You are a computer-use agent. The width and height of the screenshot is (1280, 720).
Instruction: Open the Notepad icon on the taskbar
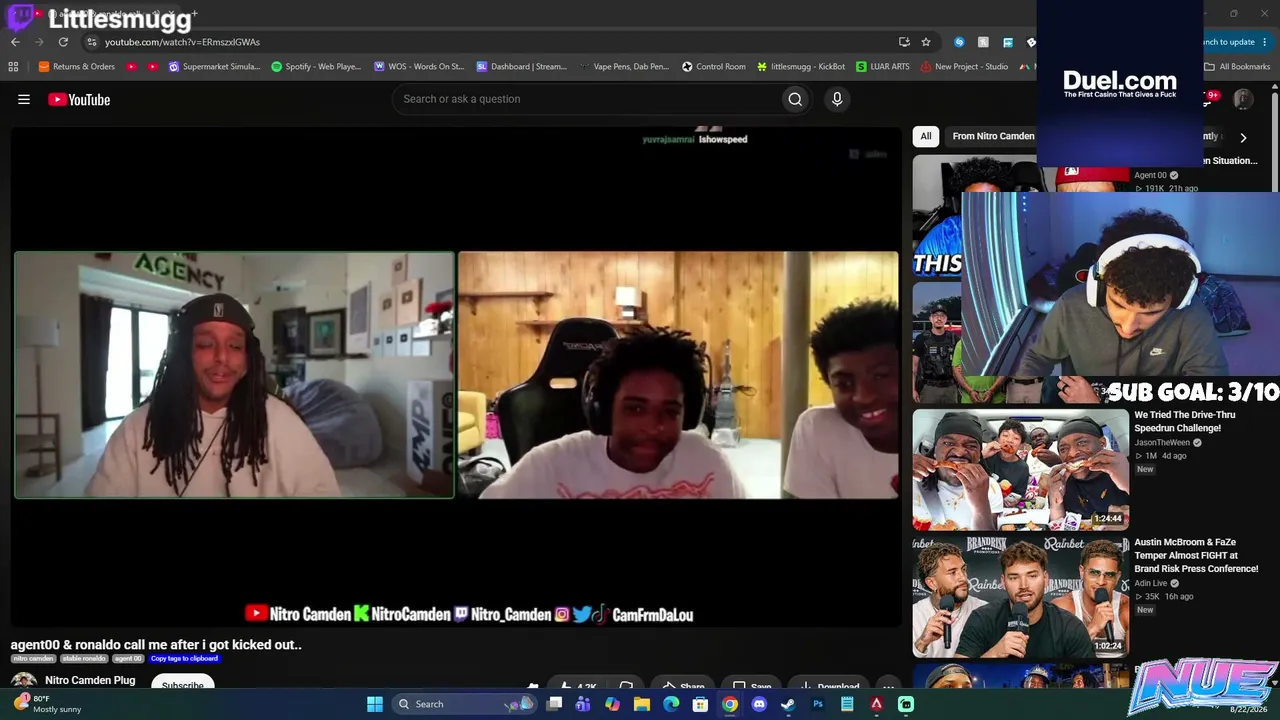[847, 704]
